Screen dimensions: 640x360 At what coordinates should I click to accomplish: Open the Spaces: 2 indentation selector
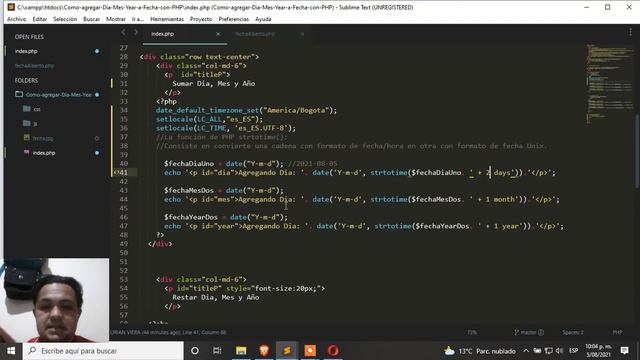tap(573, 332)
